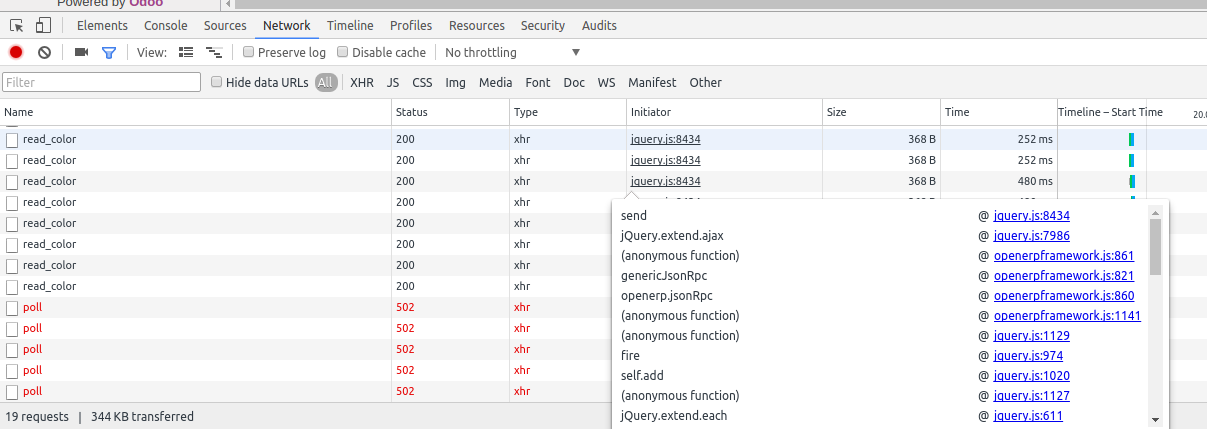This screenshot has height=429, width=1207.
Task: Open jquery.js:1020 link beside self.add
Action: [x=1031, y=375]
